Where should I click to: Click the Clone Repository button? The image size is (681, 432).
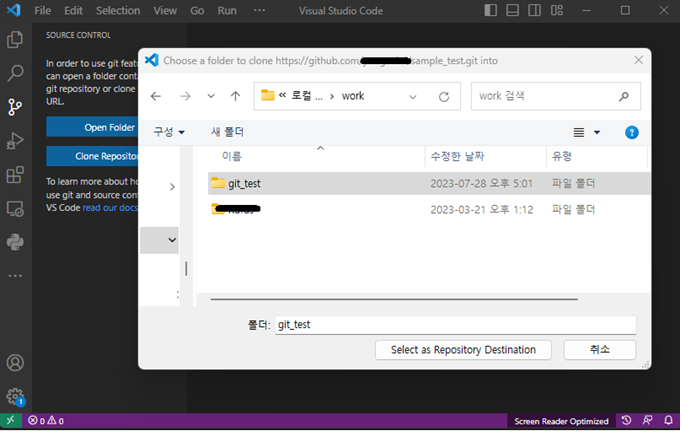click(x=92, y=156)
